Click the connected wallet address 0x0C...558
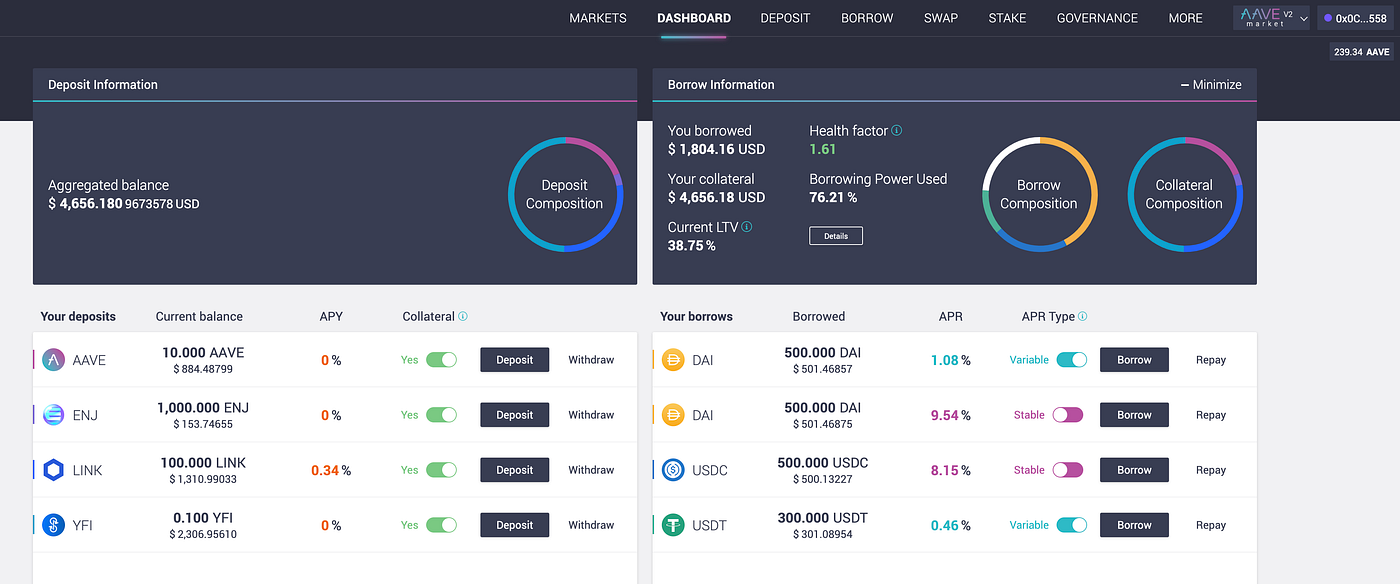This screenshot has height=584, width=1400. tap(1357, 17)
